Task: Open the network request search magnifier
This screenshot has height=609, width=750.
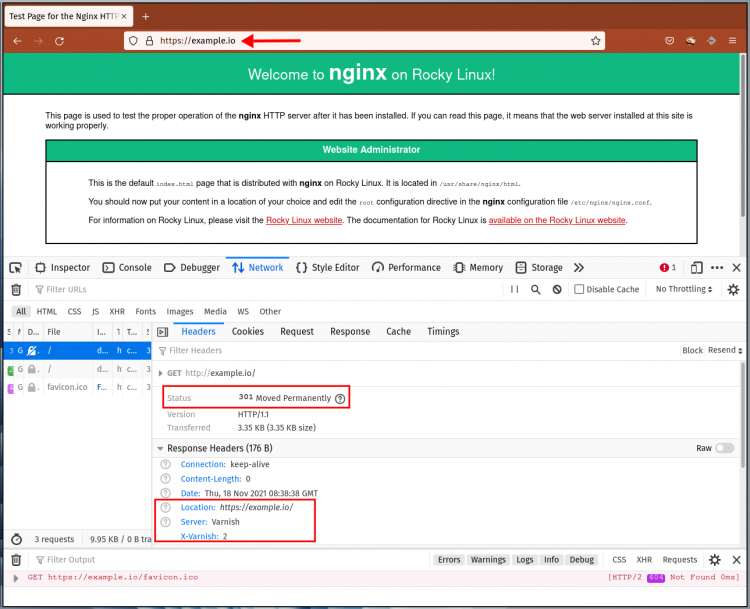Action: [536, 289]
